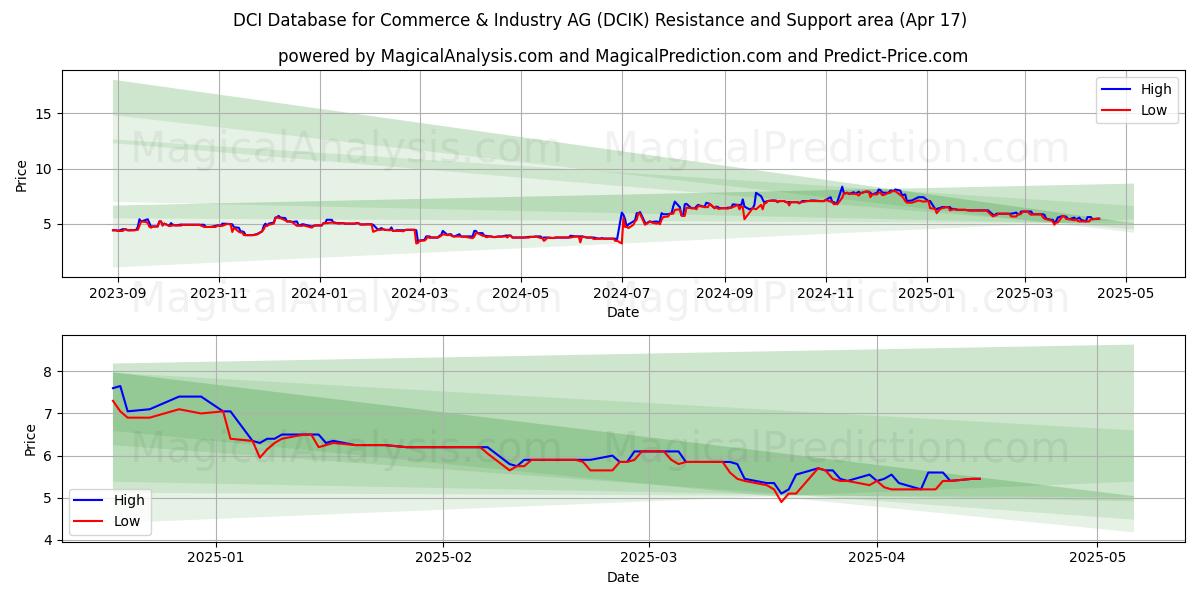This screenshot has width=1200, height=600.
Task: Select the 2024-05 date tick label
Action: 520,293
